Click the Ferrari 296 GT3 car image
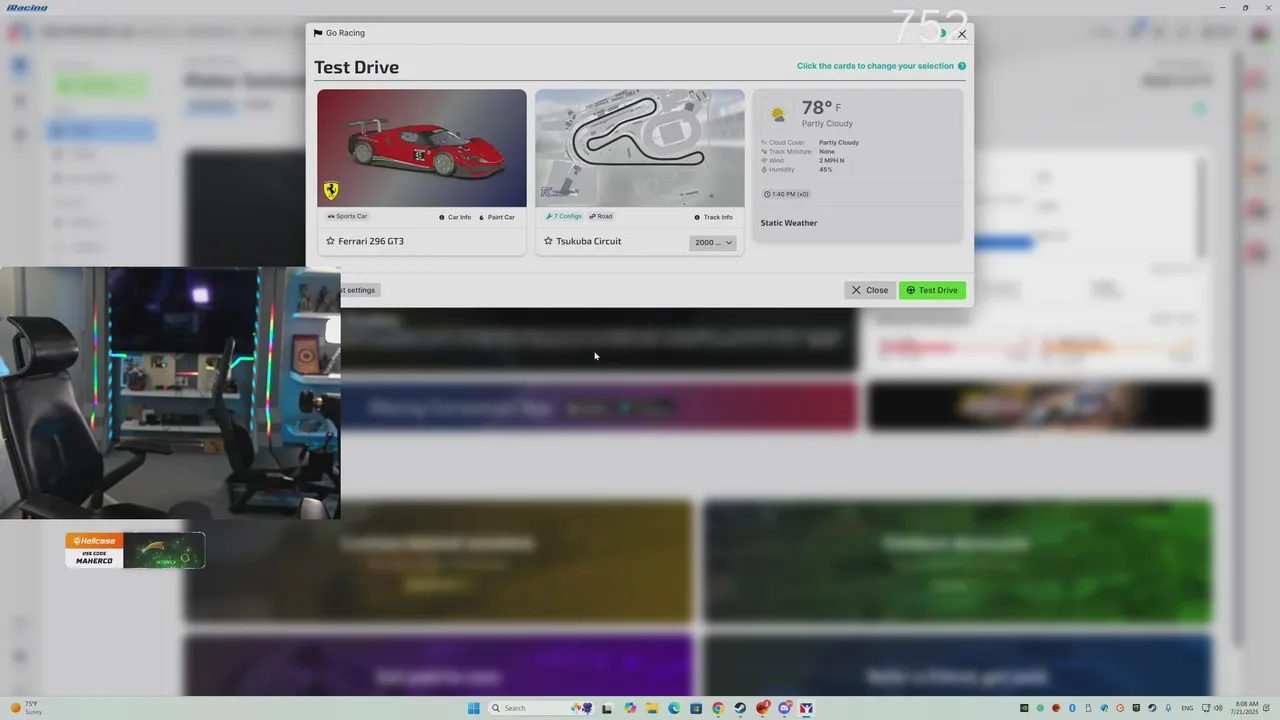Screen dimensions: 1280x720 click(x=422, y=148)
